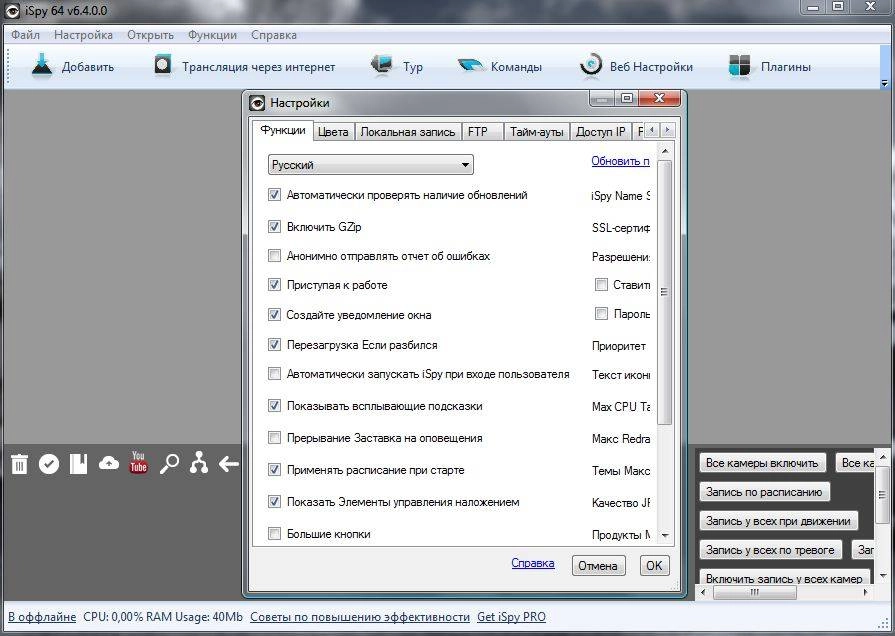Open Советы по повышению эффективности link
Image resolution: width=895 pixels, height=636 pixels.
pyautogui.click(x=360, y=617)
